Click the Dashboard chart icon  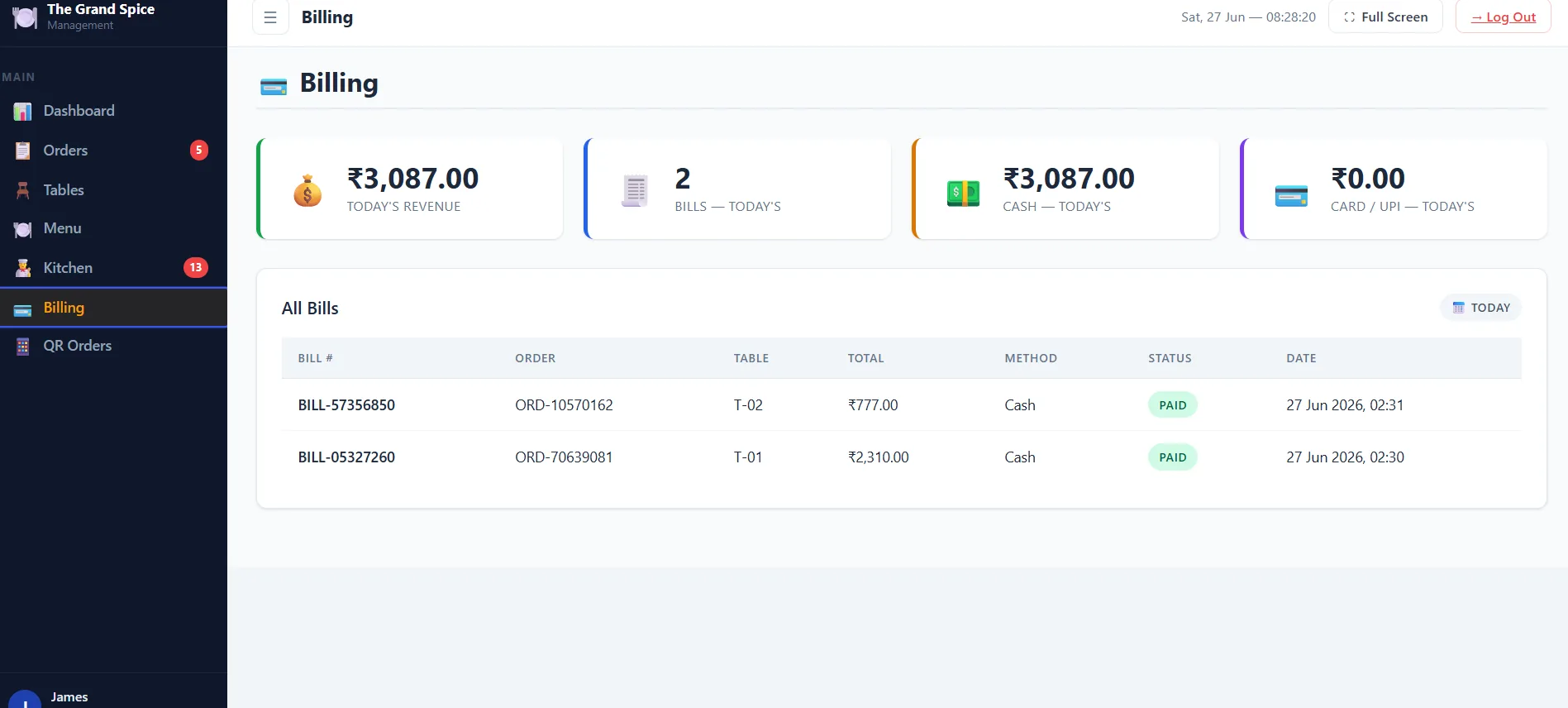(23, 111)
